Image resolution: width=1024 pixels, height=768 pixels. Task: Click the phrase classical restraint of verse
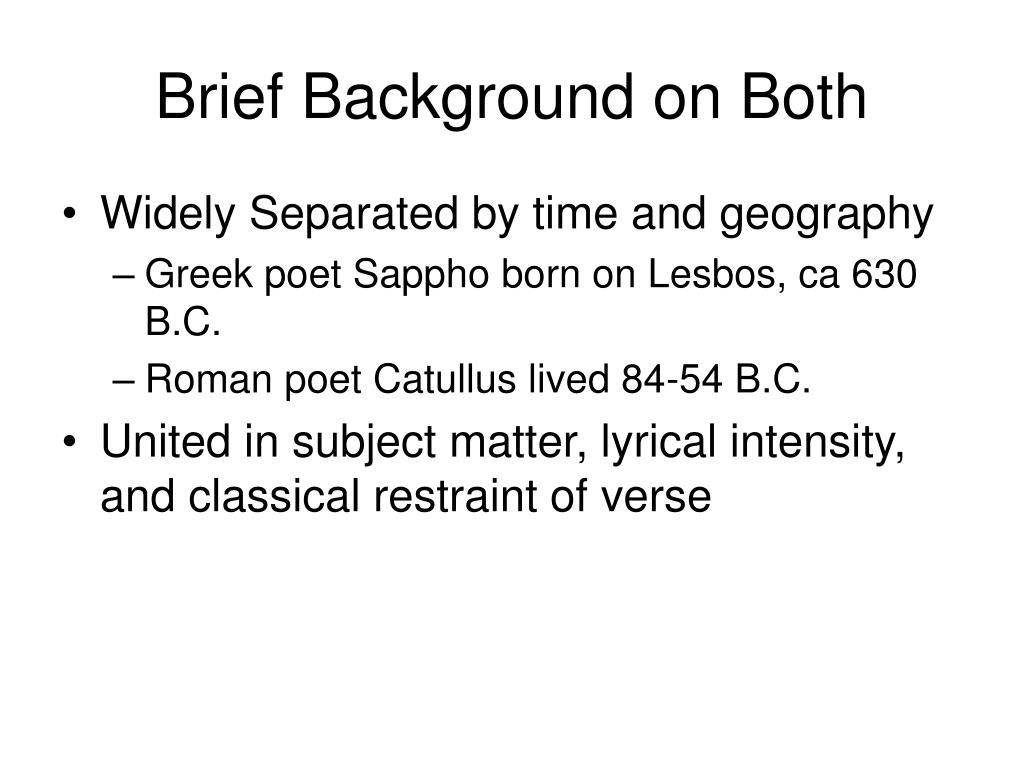(450, 496)
